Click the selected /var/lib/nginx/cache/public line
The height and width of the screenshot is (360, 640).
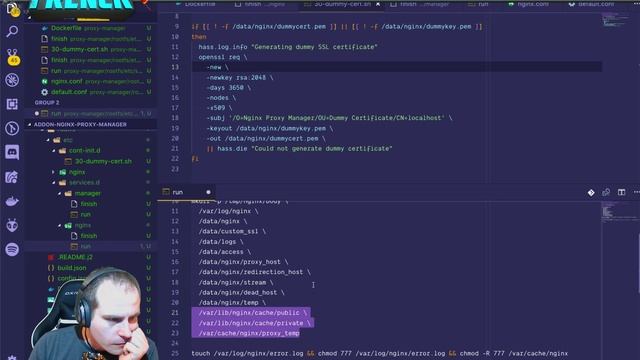253,313
